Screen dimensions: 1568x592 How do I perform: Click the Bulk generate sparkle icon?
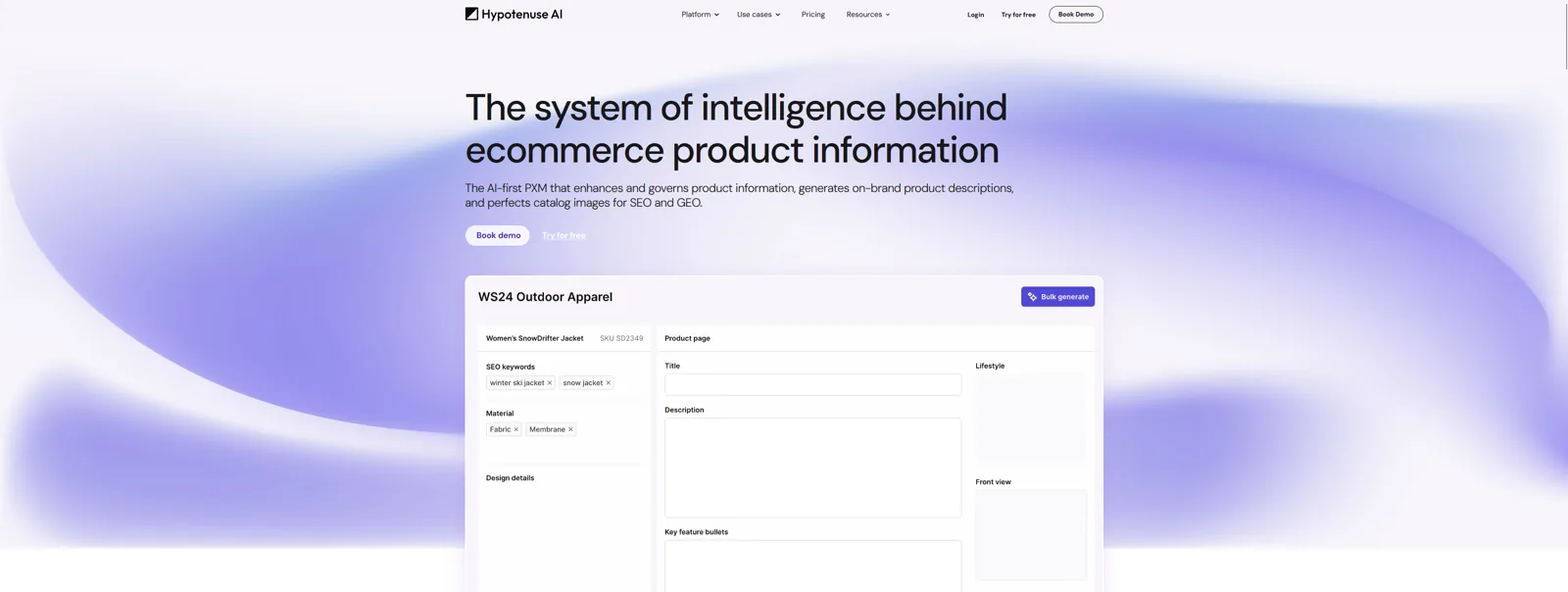[x=1032, y=297]
